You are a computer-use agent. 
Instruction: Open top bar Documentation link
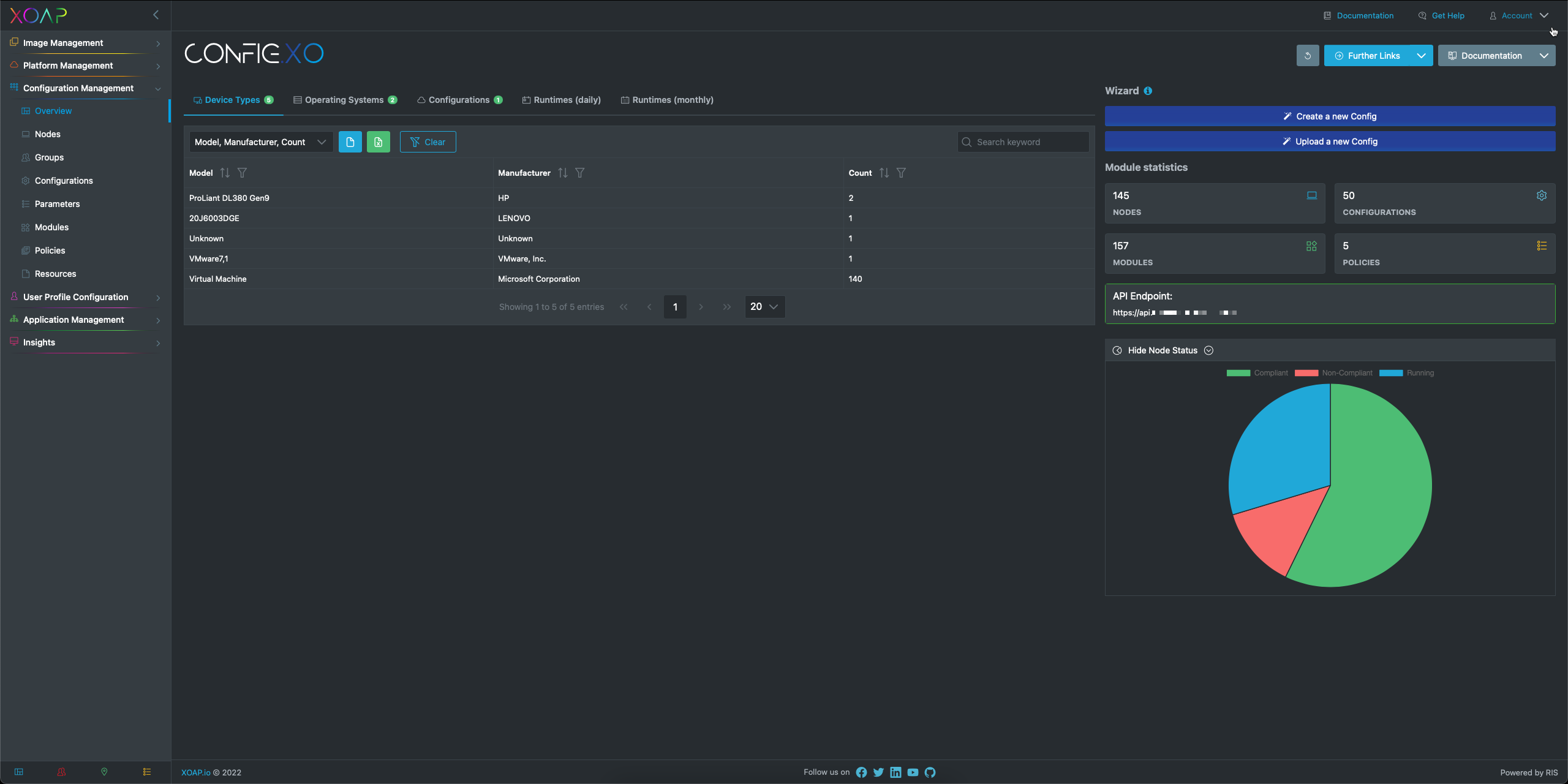coord(1359,15)
